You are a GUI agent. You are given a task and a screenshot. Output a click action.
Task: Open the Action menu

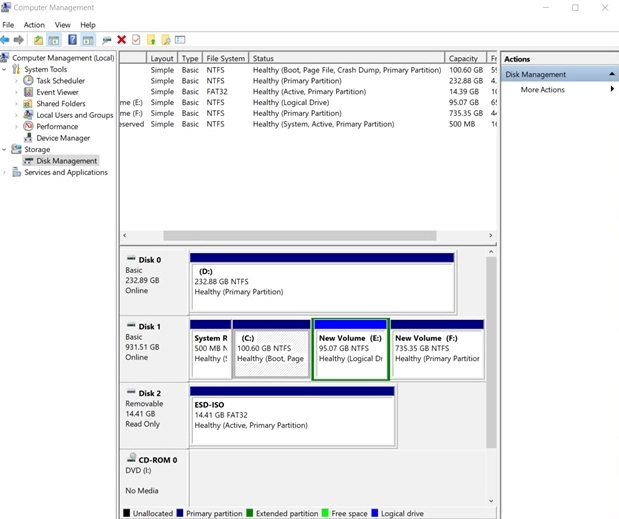pos(34,25)
